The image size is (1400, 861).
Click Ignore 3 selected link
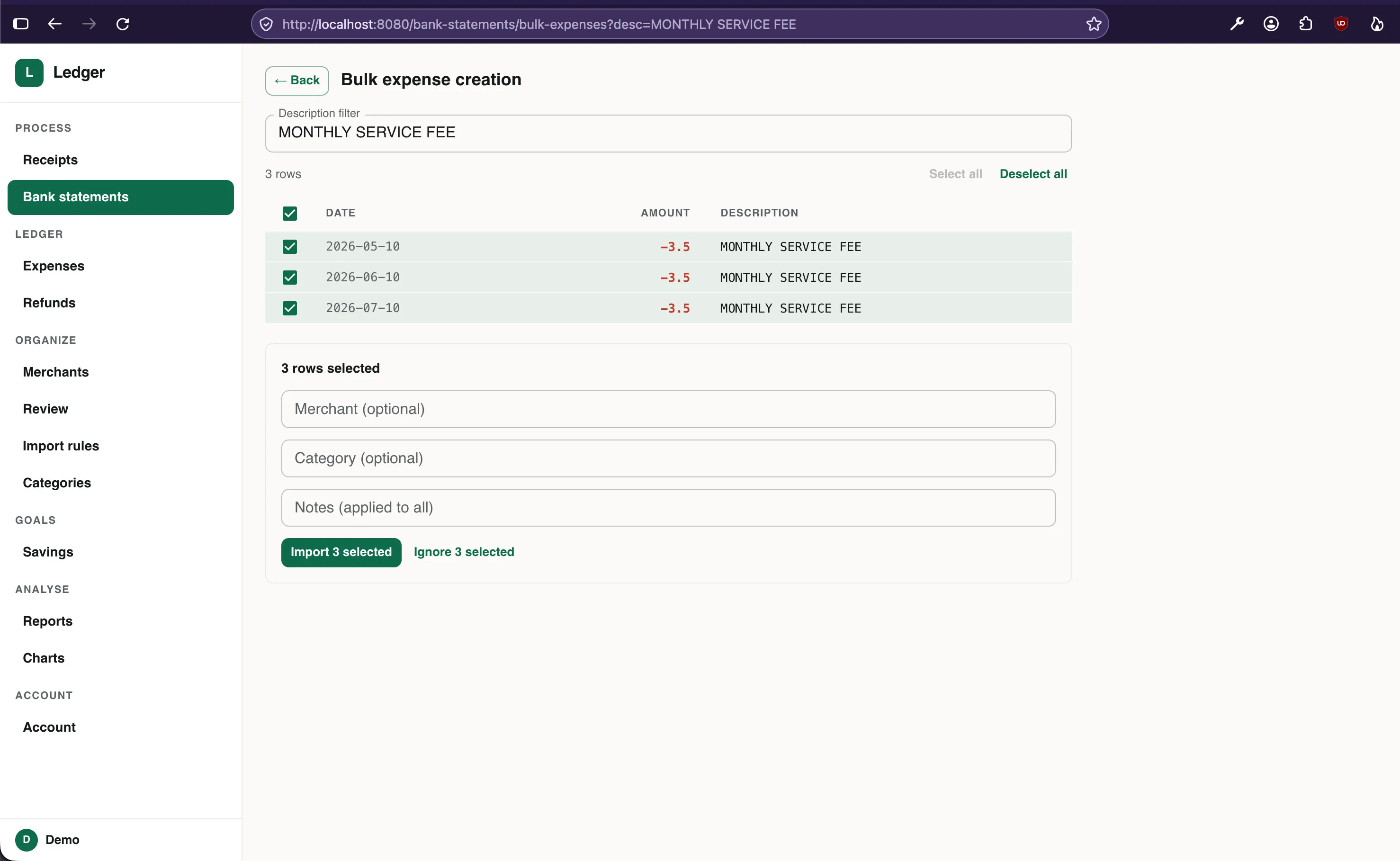tap(464, 552)
